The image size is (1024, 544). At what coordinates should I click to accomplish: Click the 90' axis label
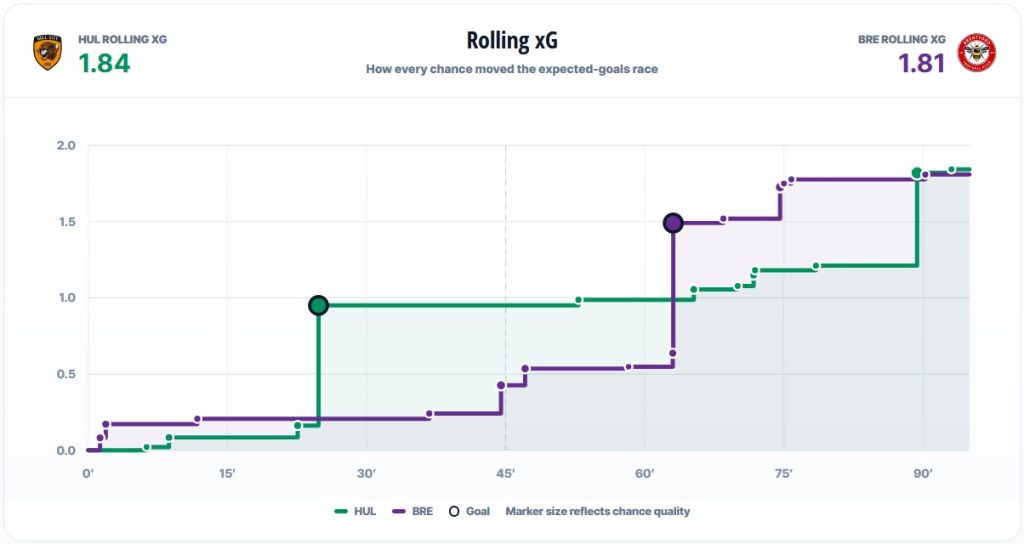(923, 473)
